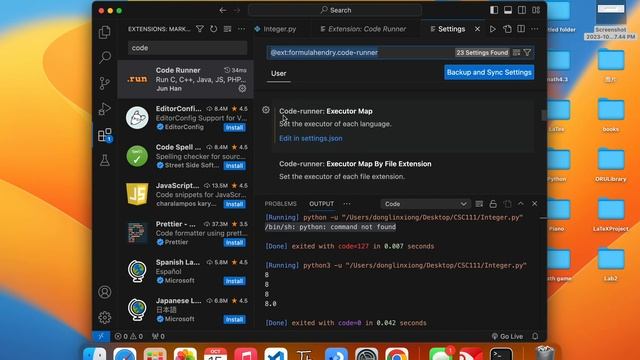640x360 pixels.
Task: Refresh the extensions list
Action: click(x=213, y=29)
